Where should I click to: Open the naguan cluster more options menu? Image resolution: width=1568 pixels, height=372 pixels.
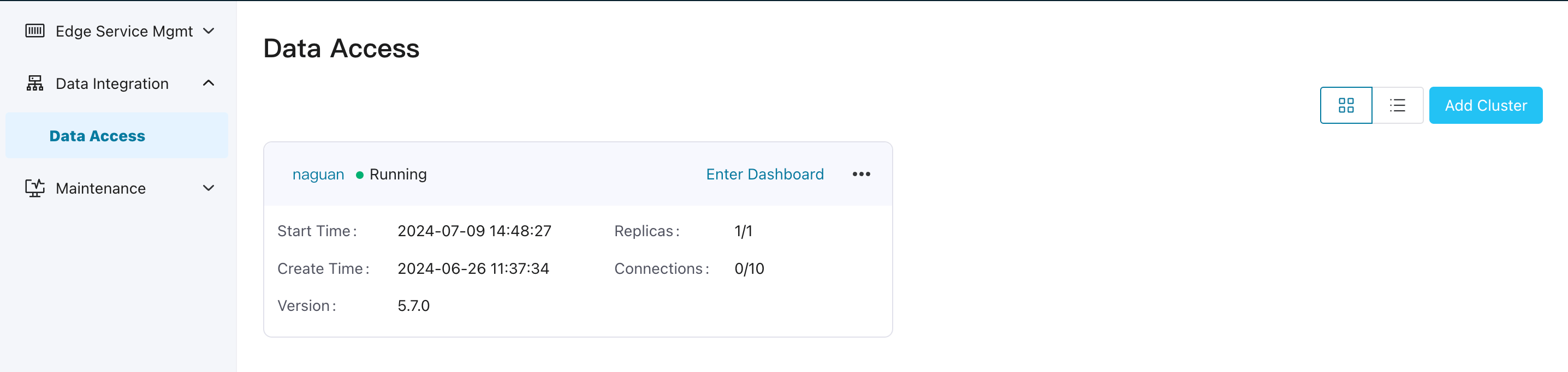point(860,175)
